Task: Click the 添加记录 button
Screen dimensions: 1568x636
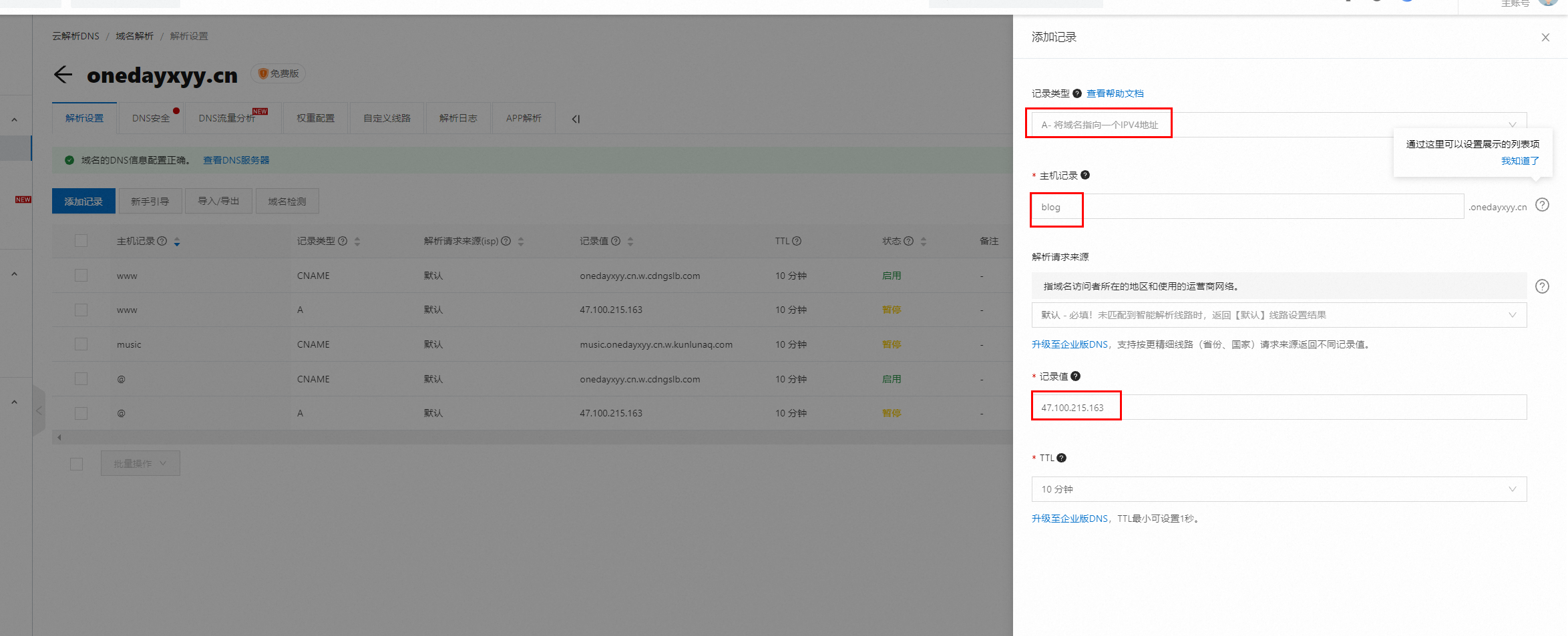Action: tap(83, 201)
